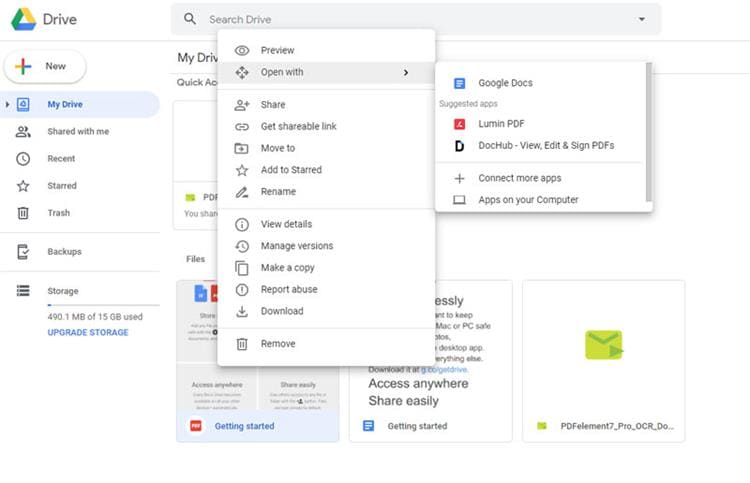
Task: Click the Share add-person icon
Action: tap(242, 105)
